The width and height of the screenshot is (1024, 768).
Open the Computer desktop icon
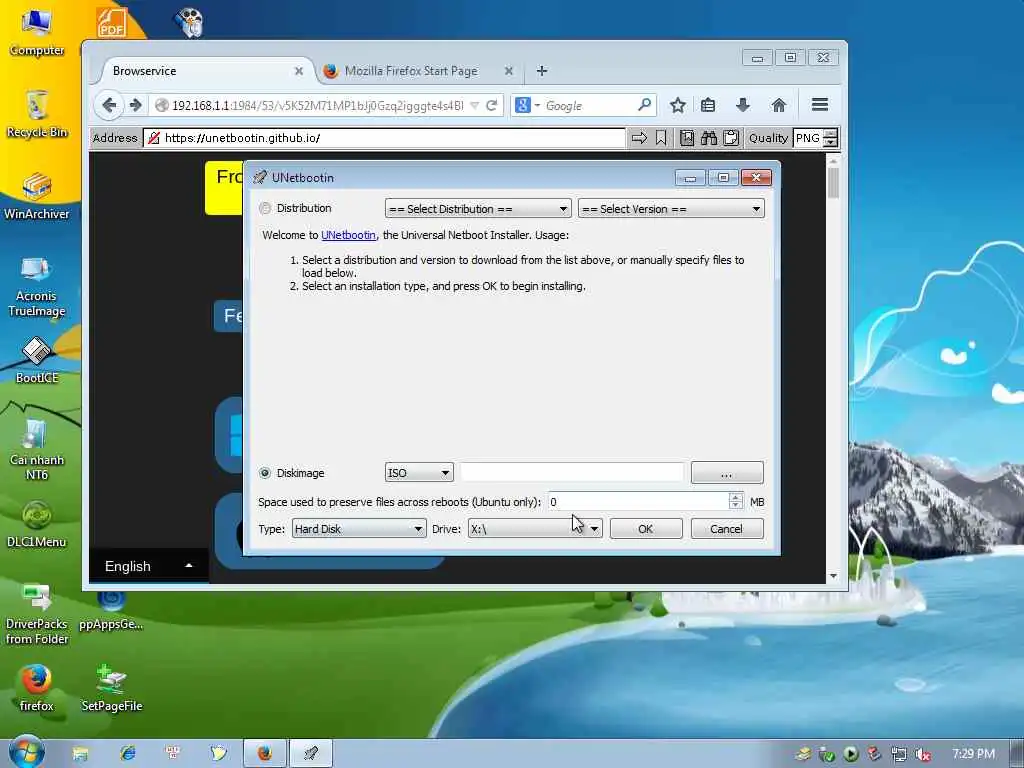[x=37, y=31]
